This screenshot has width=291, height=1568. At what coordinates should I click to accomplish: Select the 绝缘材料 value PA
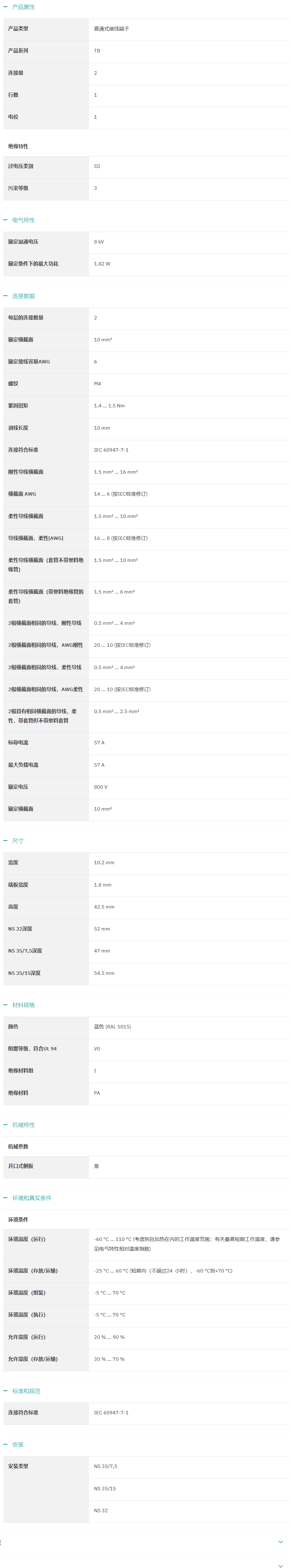(97, 1093)
